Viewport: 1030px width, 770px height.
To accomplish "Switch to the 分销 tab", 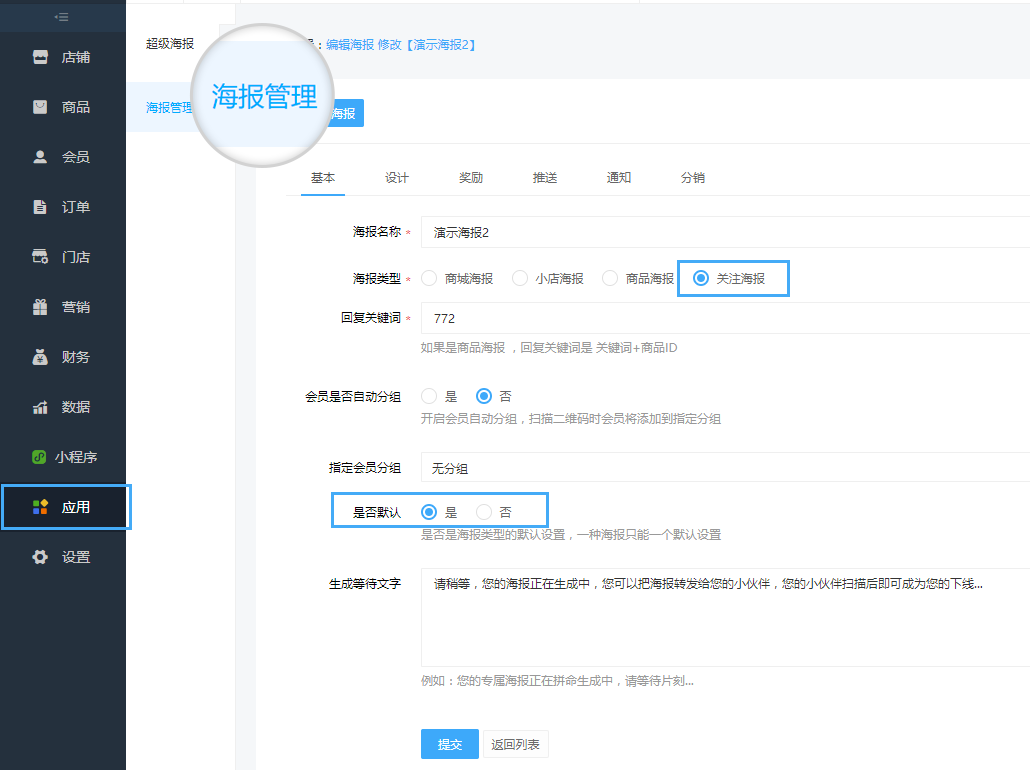I will coord(693,177).
